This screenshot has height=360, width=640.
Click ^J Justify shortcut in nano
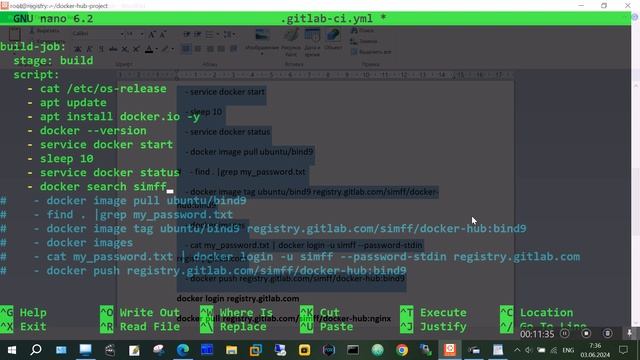pyautogui.click(x=433, y=327)
